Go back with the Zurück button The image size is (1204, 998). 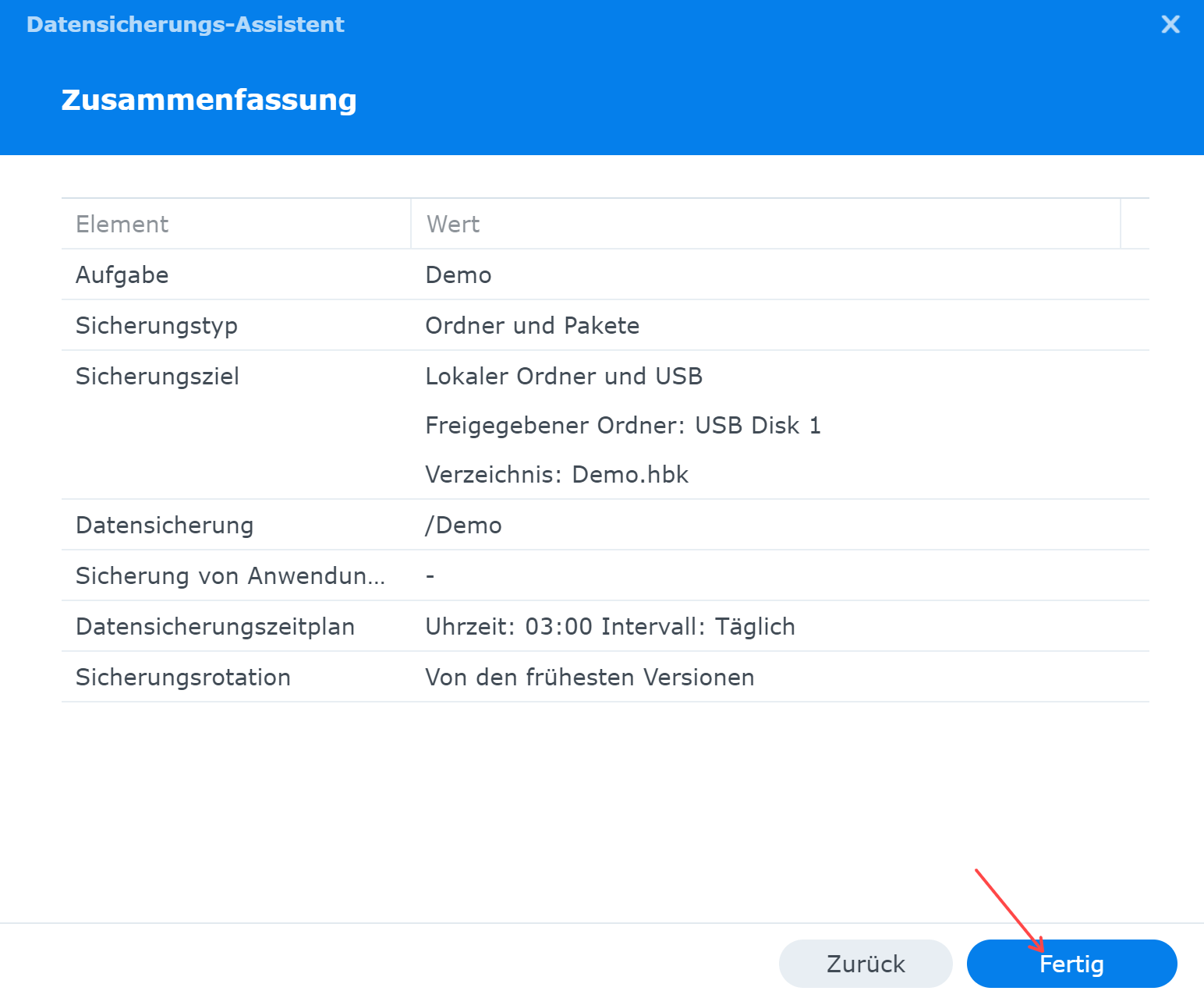tap(866, 964)
